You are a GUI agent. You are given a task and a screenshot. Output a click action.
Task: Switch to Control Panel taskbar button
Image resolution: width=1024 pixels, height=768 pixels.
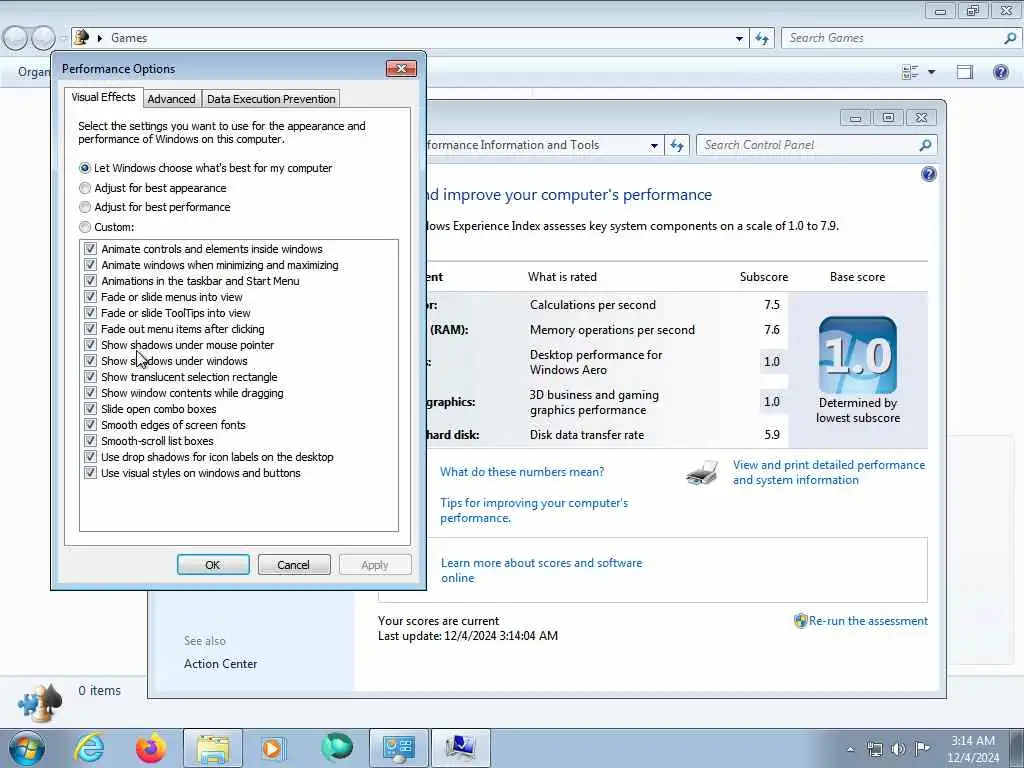click(398, 748)
